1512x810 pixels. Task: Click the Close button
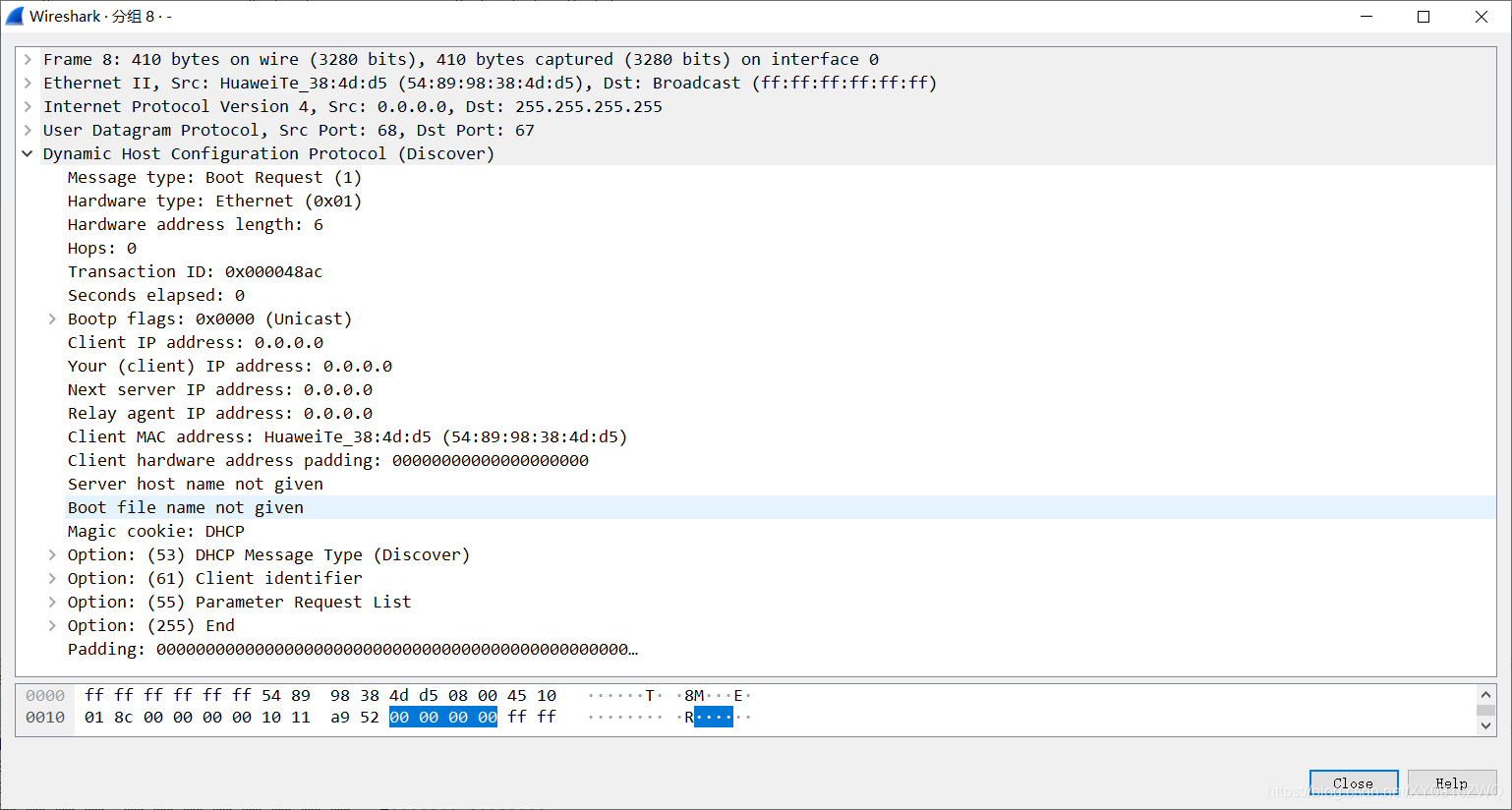pyautogui.click(x=1354, y=783)
